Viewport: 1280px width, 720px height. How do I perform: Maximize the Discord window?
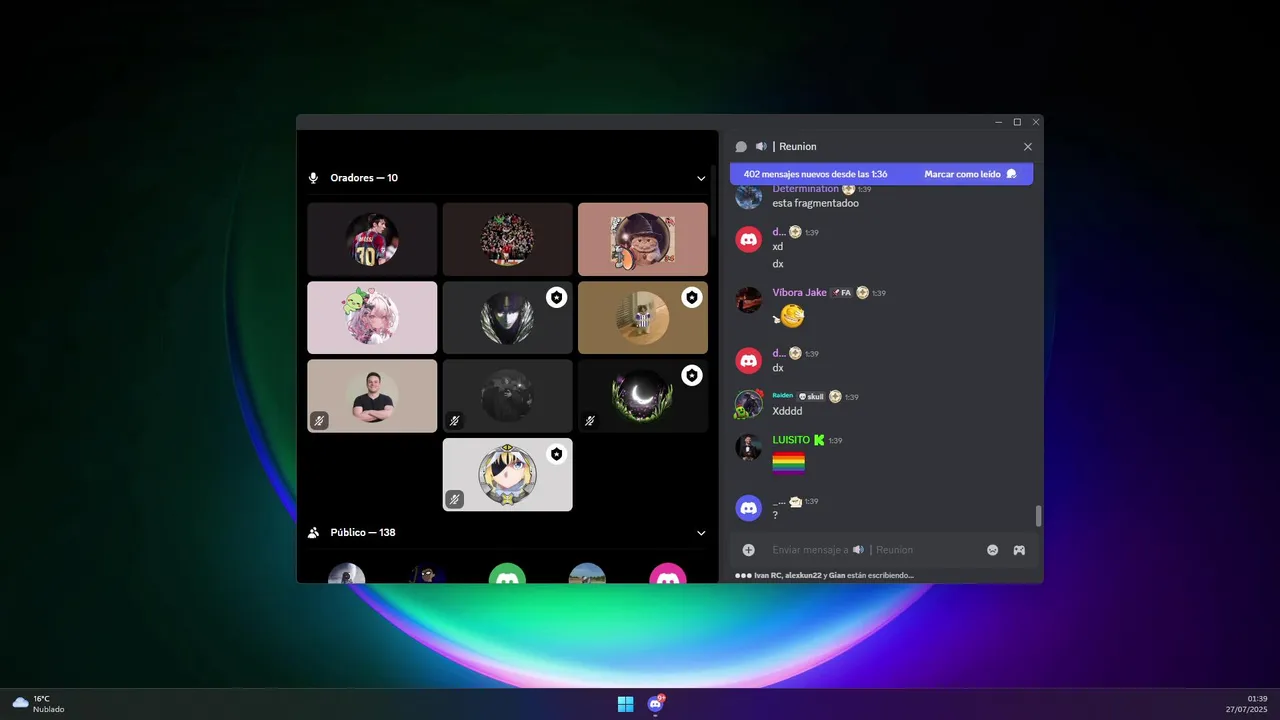coord(1017,122)
